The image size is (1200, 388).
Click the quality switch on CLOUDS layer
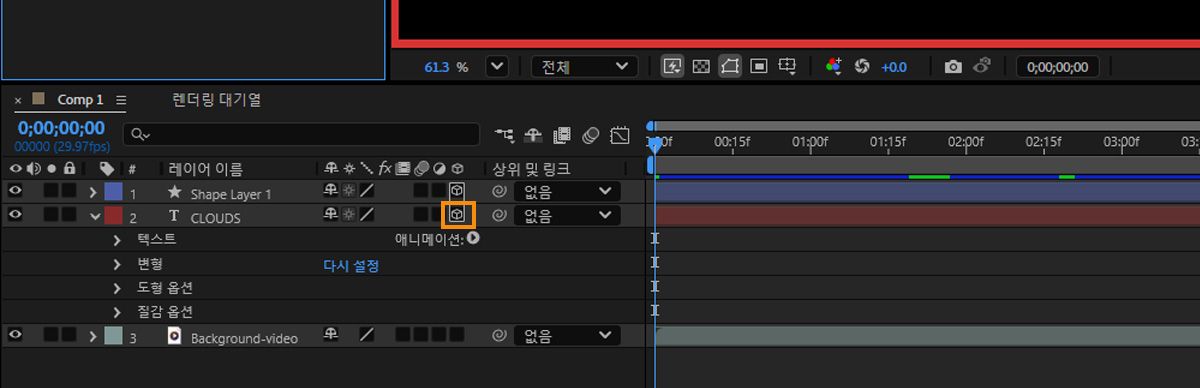point(367,214)
